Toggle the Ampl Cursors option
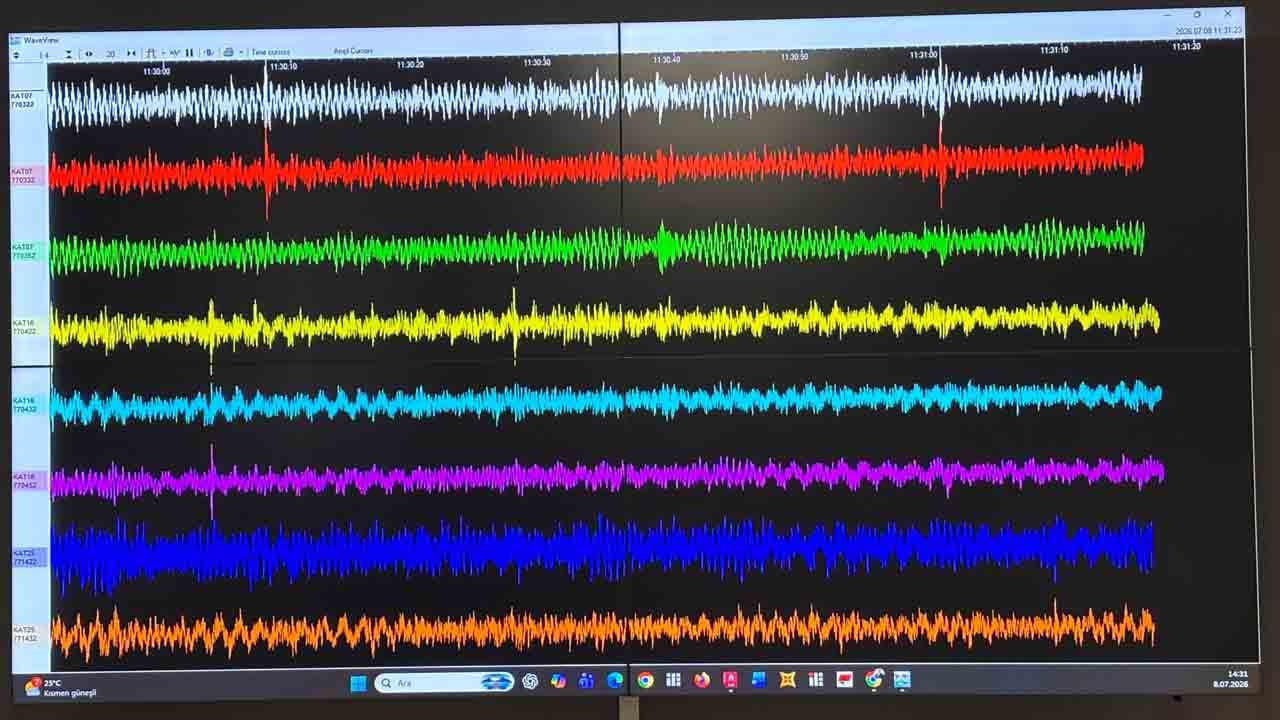1280x720 pixels. [353, 51]
